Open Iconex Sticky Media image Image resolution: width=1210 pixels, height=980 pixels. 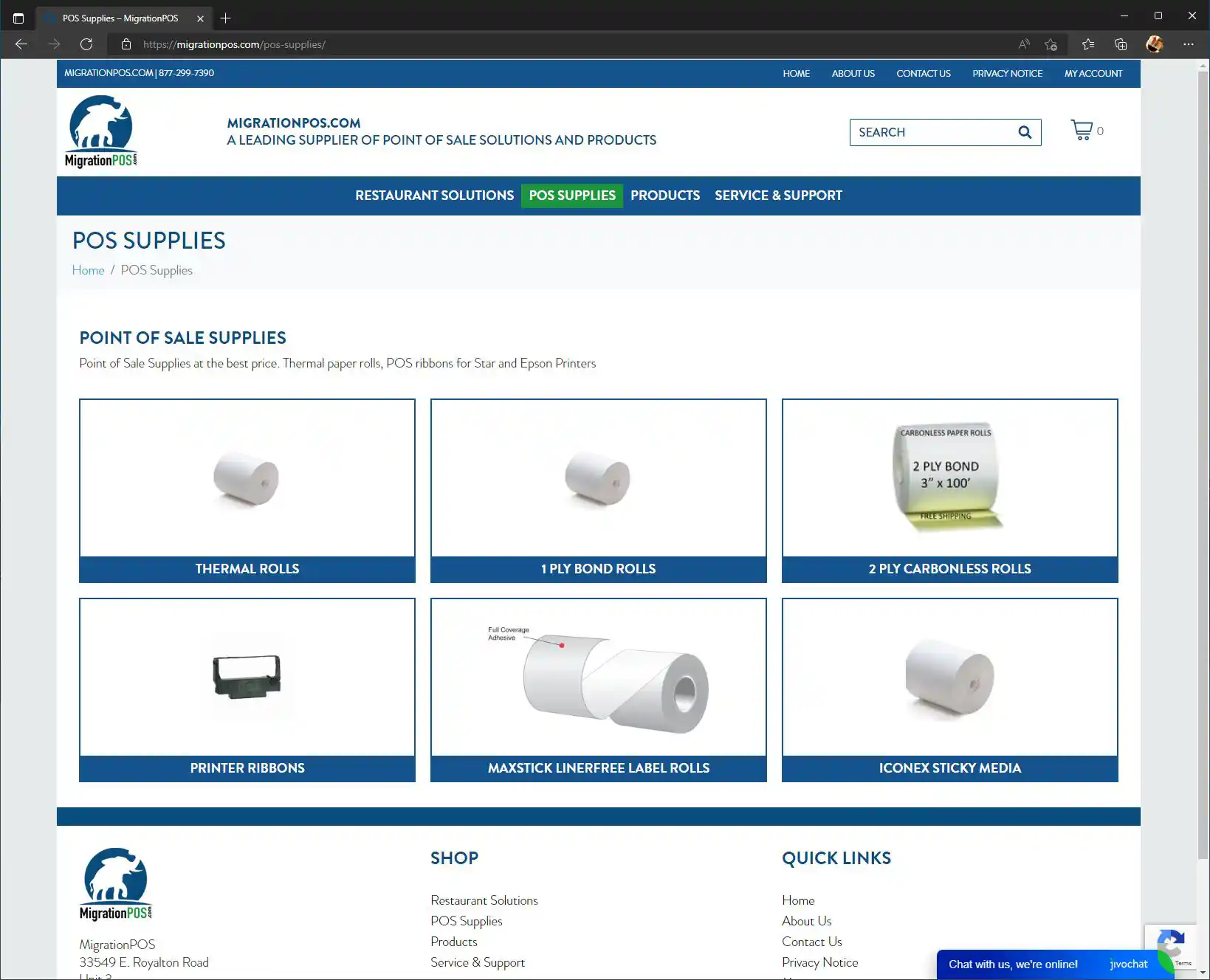(950, 677)
